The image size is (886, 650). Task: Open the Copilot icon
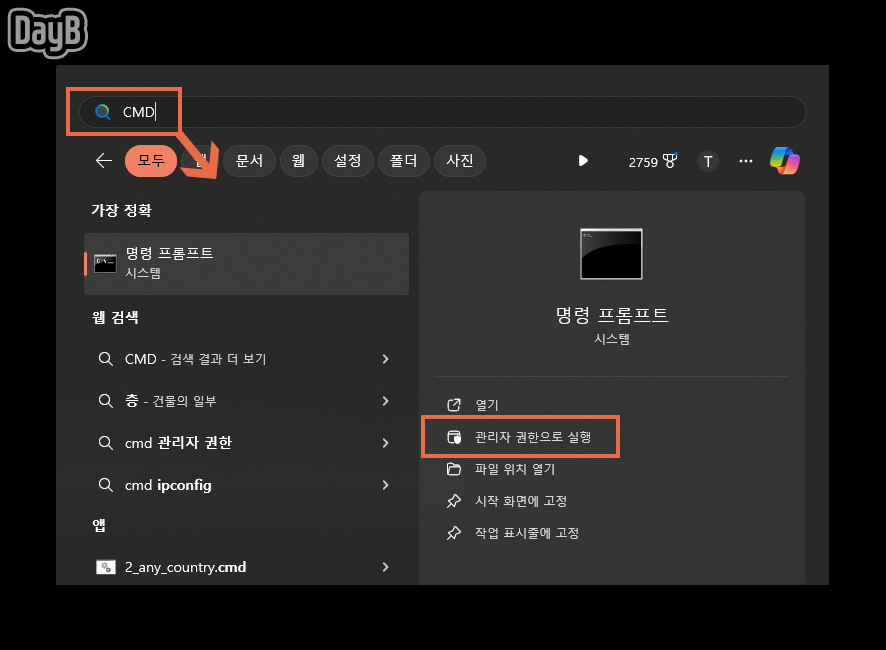785,161
